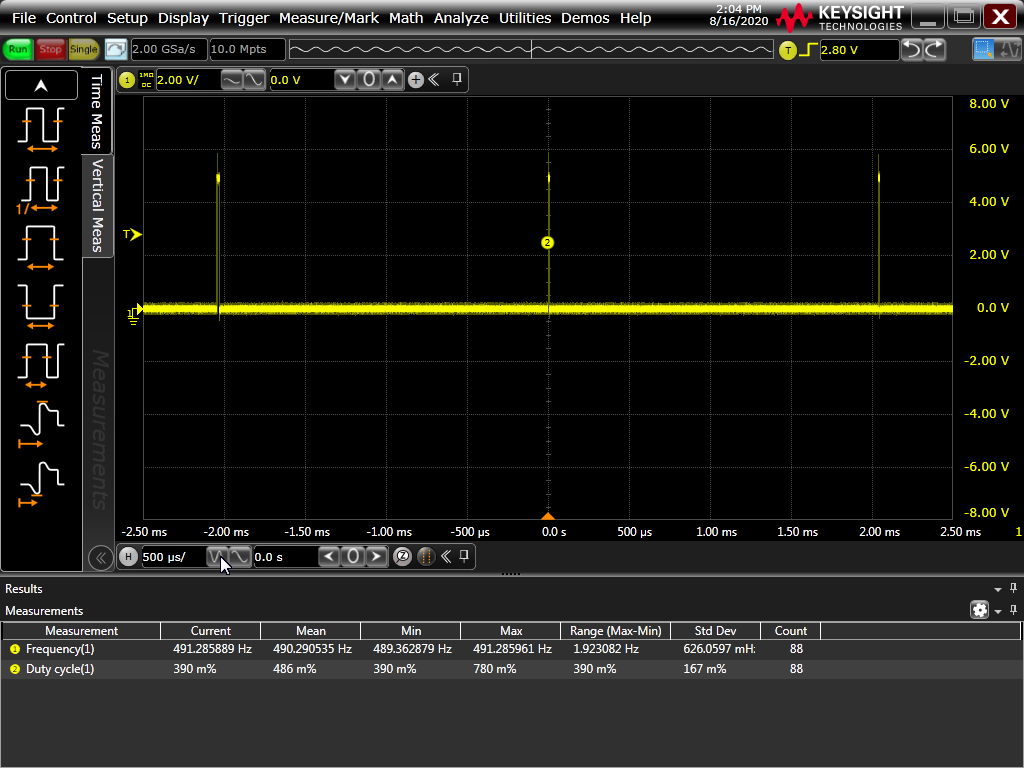Add a channel with the plus icon

click(416, 80)
